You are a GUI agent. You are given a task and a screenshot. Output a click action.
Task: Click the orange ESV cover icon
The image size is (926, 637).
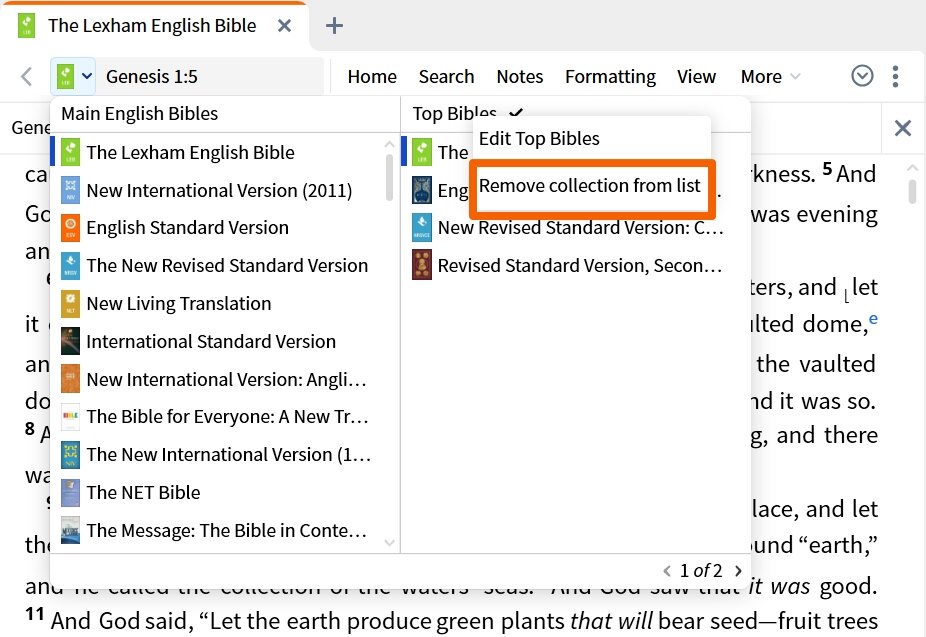tap(70, 228)
